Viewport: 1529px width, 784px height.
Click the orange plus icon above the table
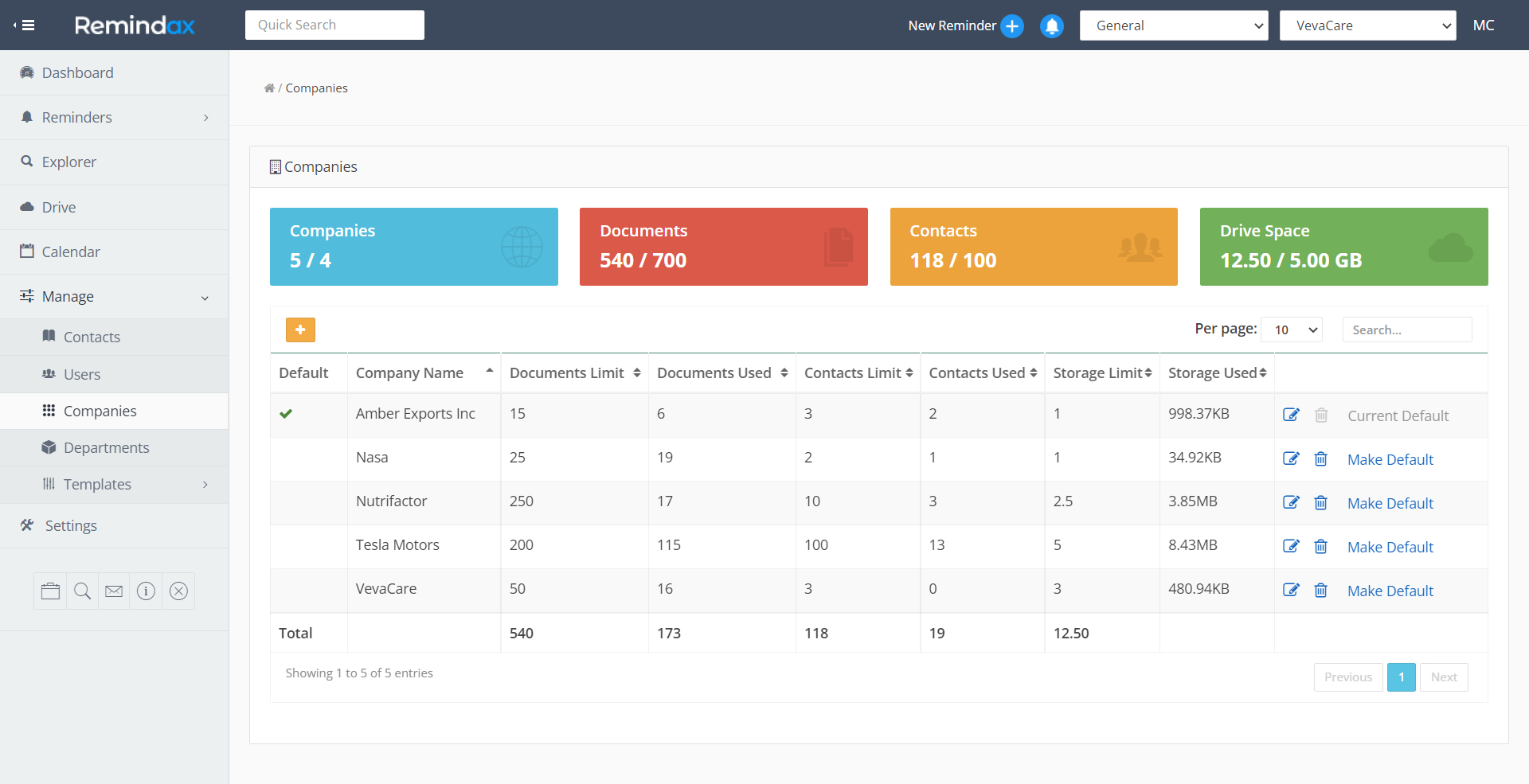point(300,330)
